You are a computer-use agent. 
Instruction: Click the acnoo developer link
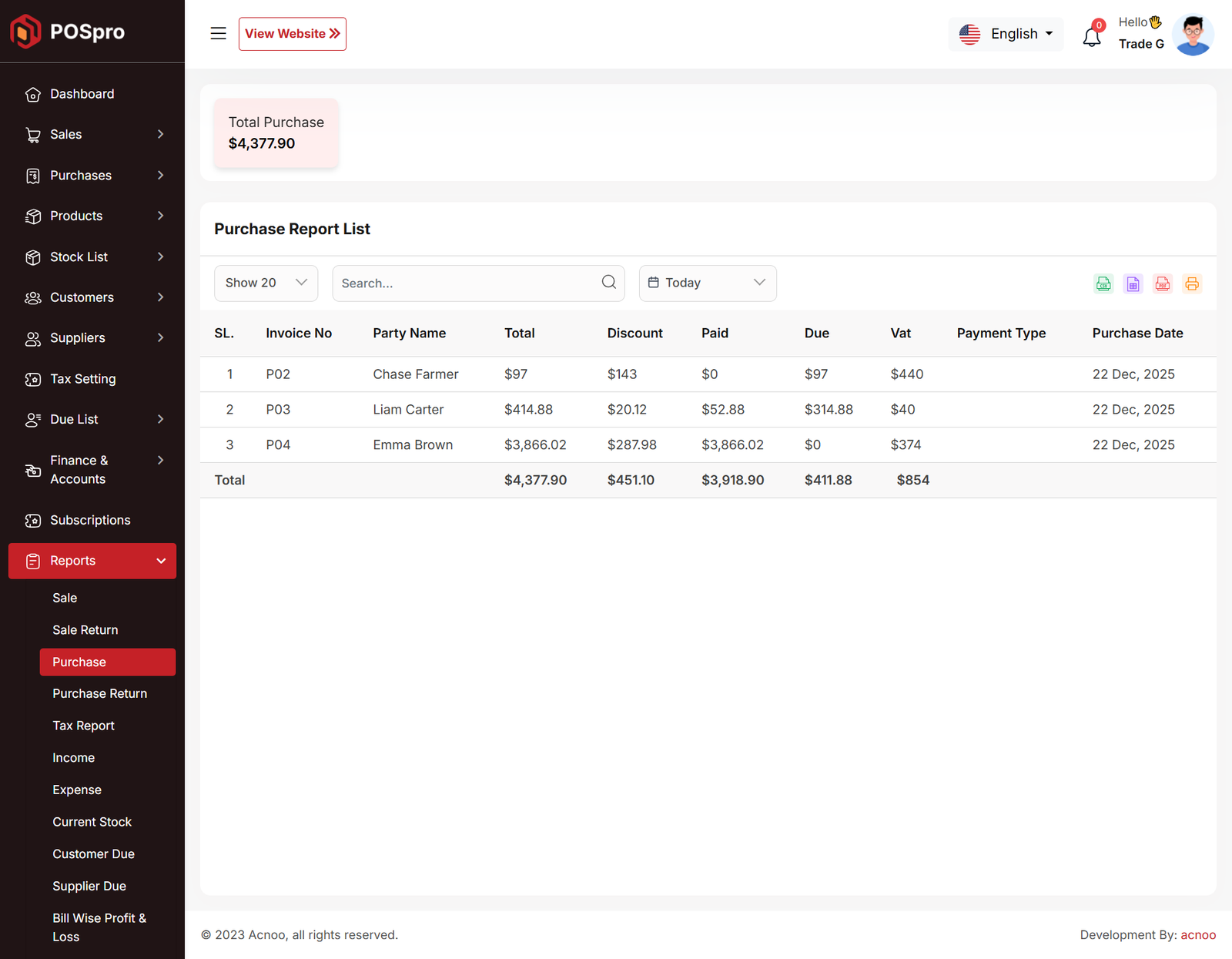pyautogui.click(x=1197, y=934)
